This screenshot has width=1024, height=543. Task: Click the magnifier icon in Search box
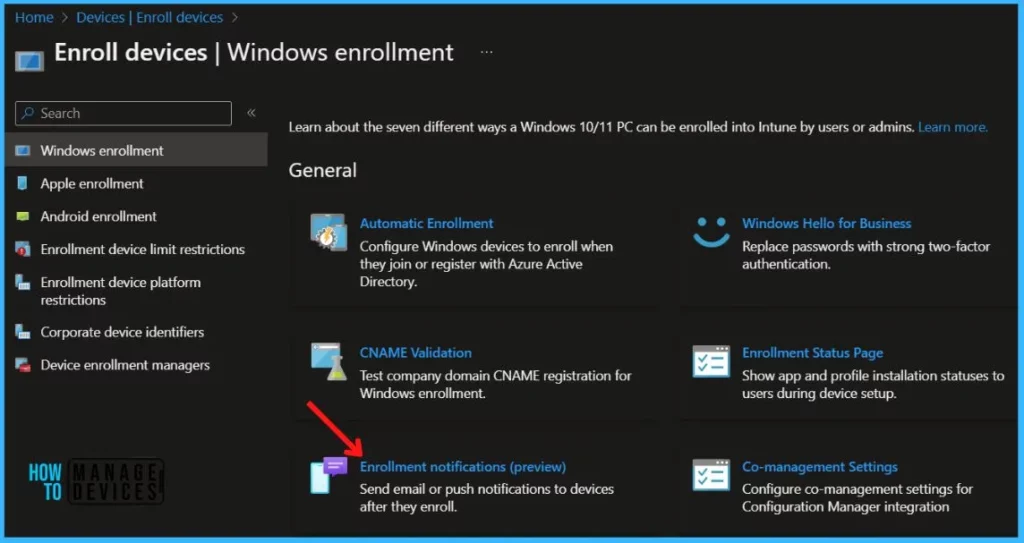27,113
